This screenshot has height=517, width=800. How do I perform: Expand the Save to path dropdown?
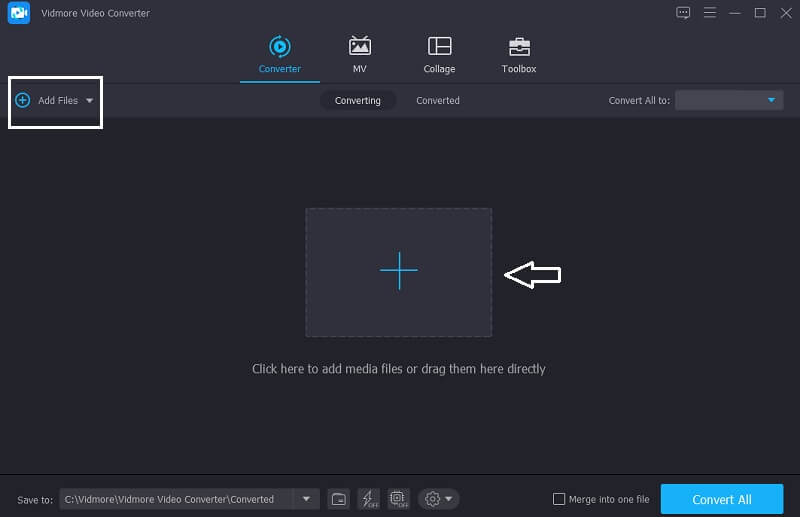(305, 499)
